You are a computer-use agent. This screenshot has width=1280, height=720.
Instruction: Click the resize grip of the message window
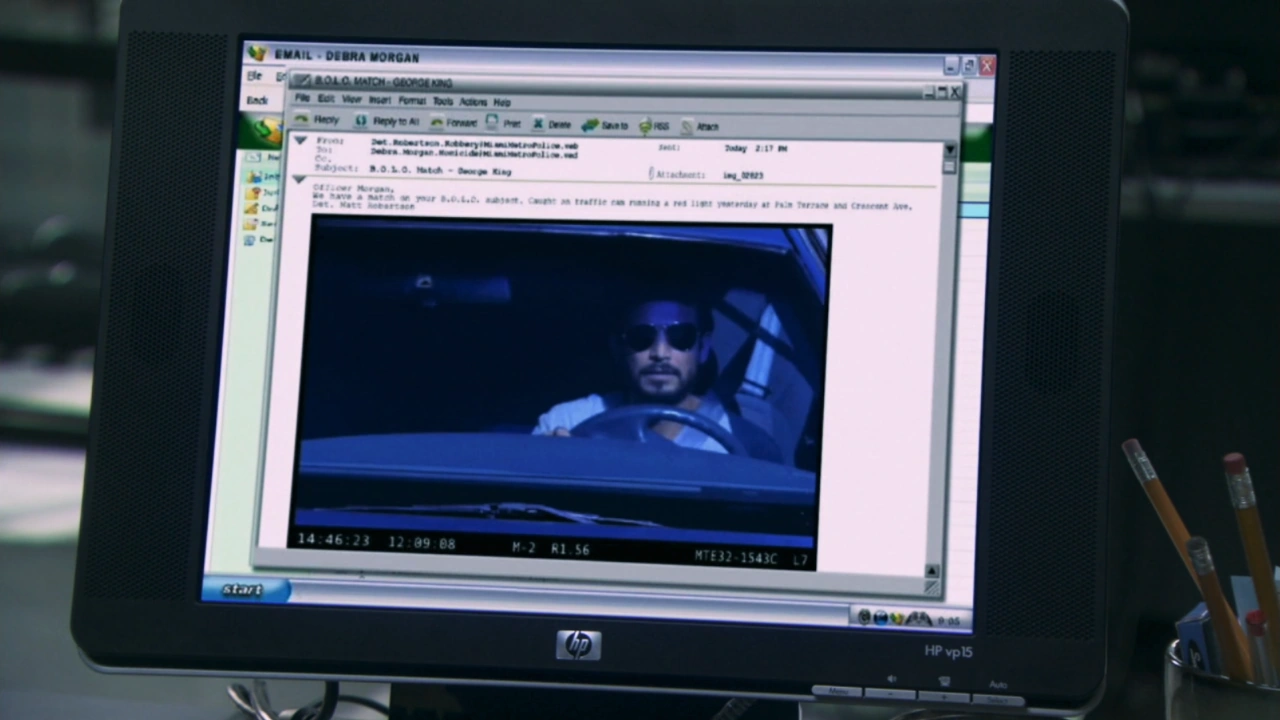(x=932, y=589)
